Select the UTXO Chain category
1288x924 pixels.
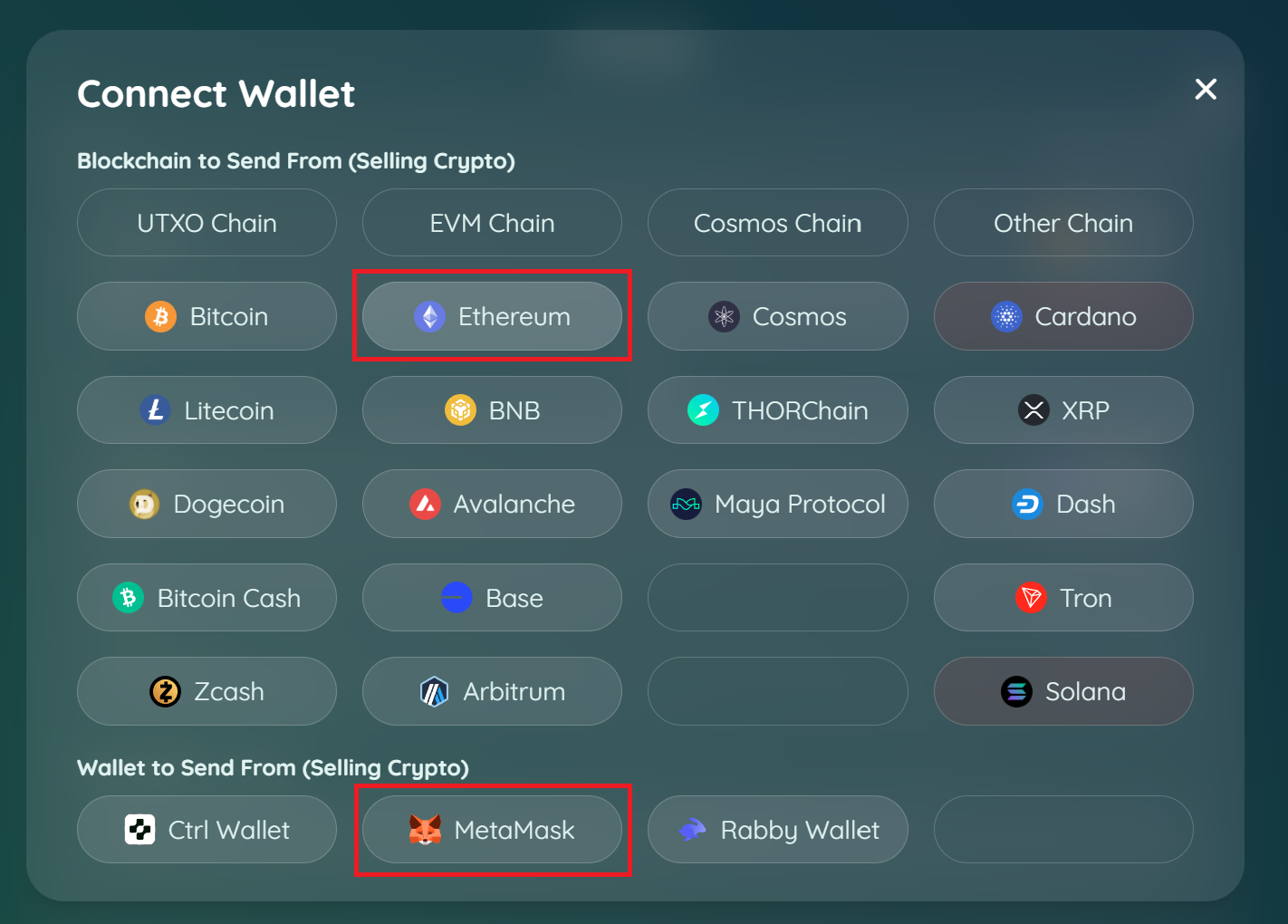point(207,223)
